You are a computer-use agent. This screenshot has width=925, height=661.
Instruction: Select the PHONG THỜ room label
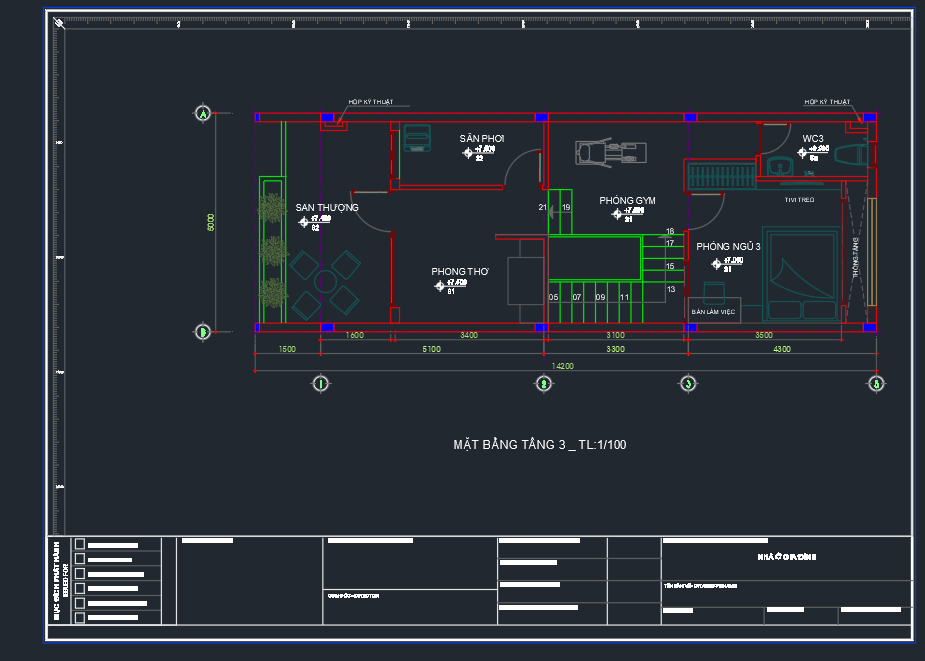(460, 271)
